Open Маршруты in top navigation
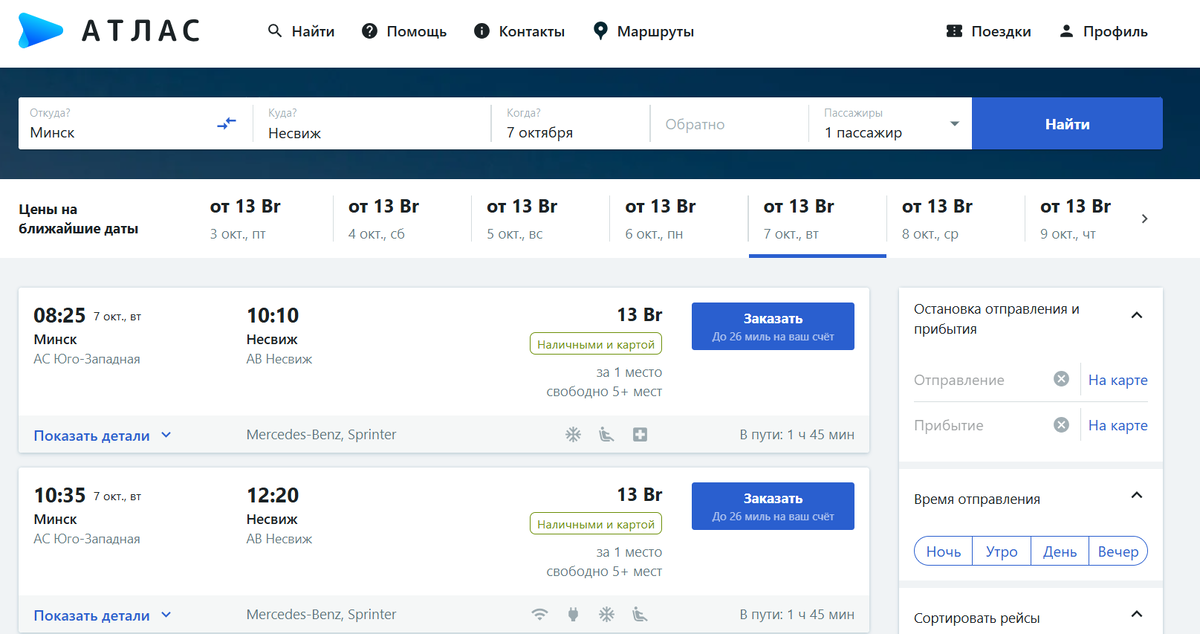Image resolution: width=1200 pixels, height=634 pixels. click(x=643, y=31)
